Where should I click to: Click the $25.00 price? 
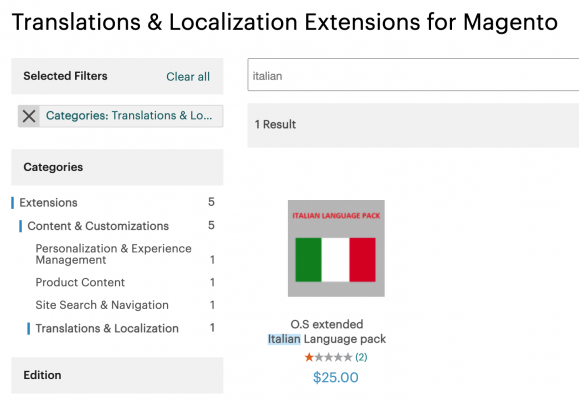(x=336, y=377)
